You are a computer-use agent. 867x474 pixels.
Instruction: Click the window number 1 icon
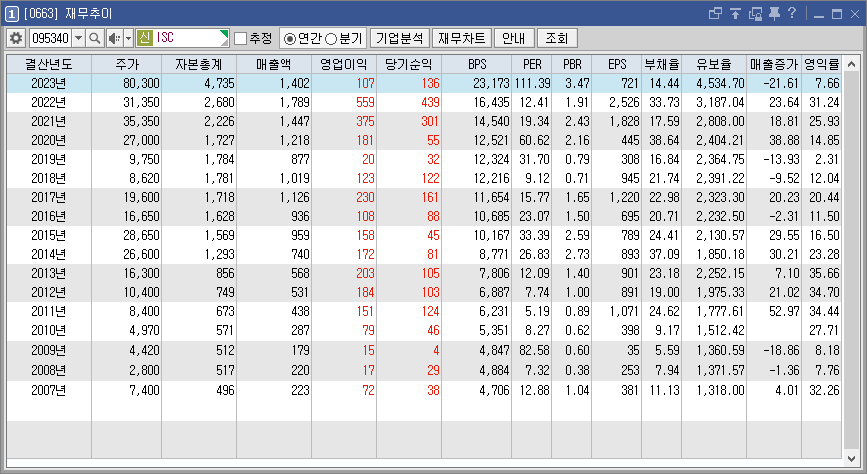pos(12,13)
